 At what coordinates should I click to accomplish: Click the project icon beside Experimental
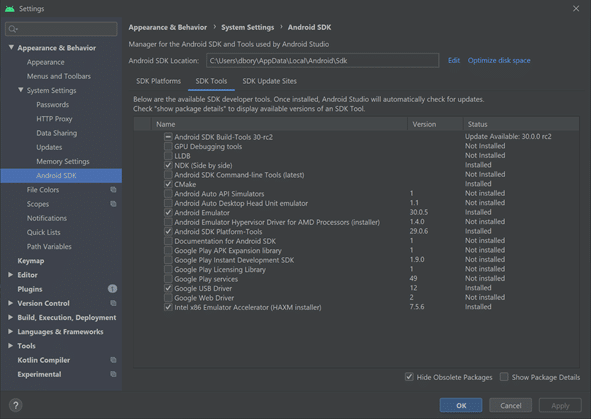click(113, 374)
